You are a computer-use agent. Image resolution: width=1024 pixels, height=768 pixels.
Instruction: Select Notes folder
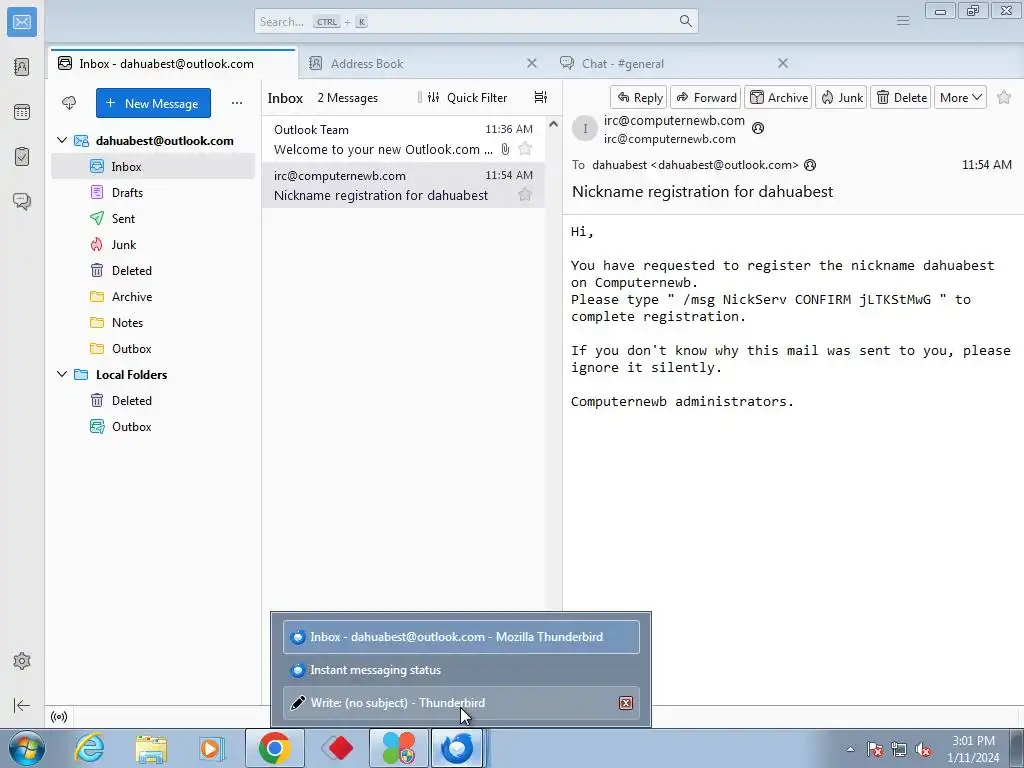[153, 323]
